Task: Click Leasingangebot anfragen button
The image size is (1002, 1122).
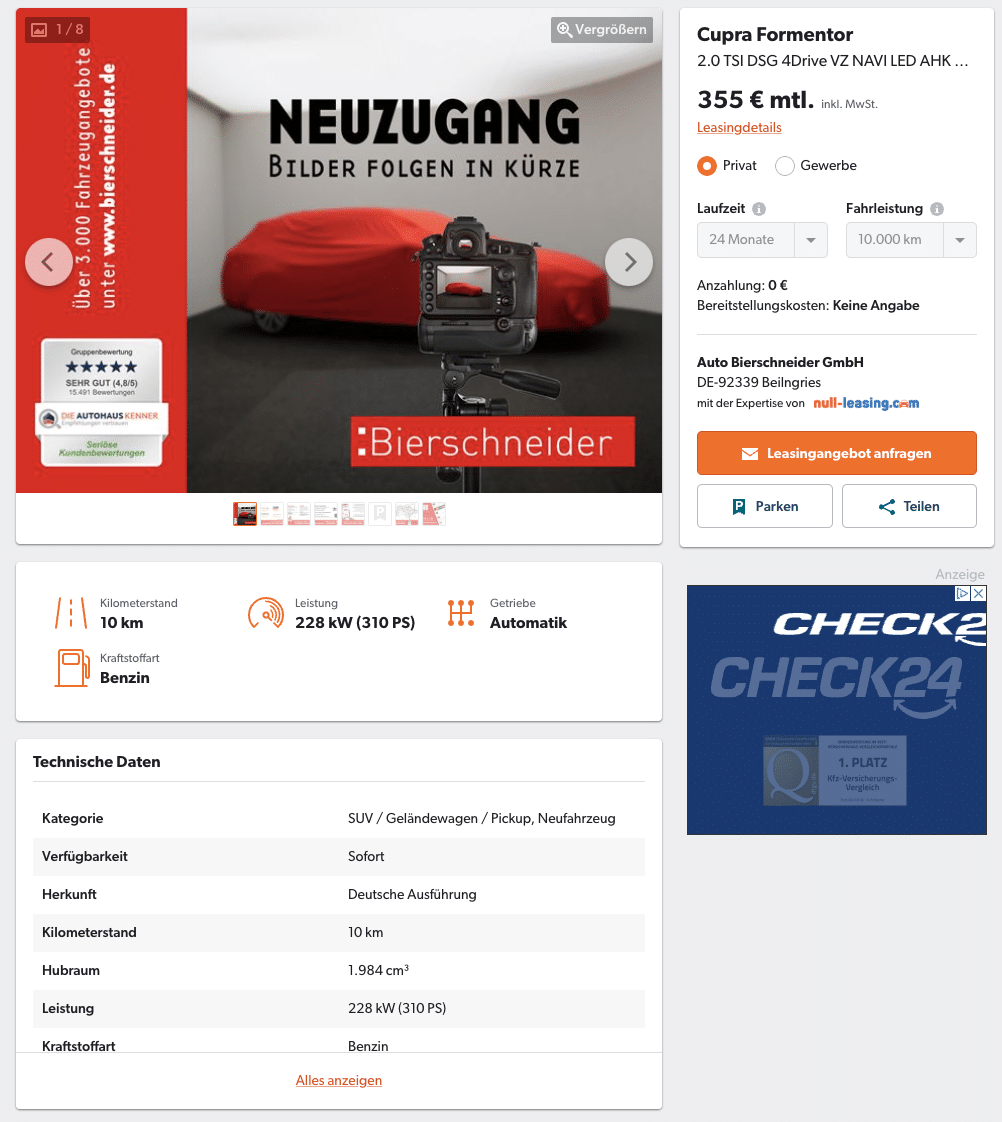Action: coord(837,453)
